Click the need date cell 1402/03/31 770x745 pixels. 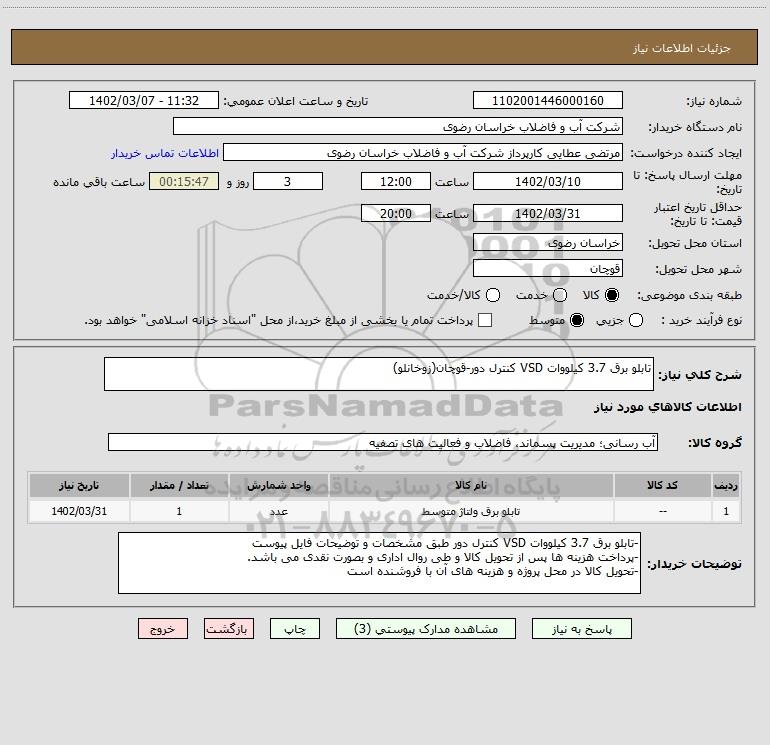(79, 511)
